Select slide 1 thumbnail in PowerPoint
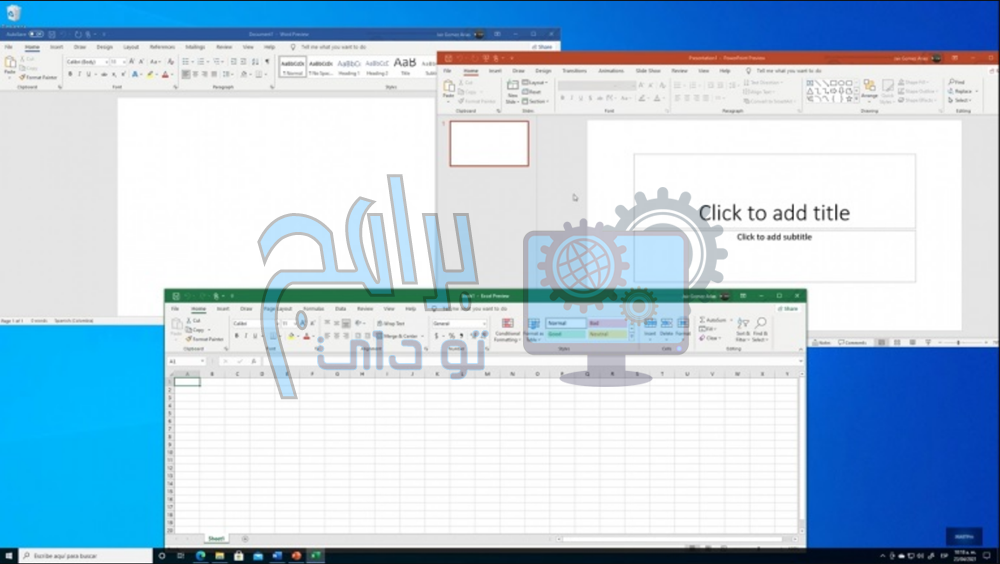Viewport: 1000px width, 564px height. pos(489,143)
